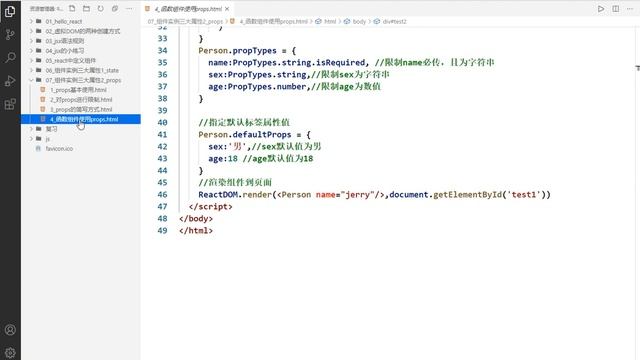Image resolution: width=640 pixels, height=360 pixels.
Task: Click line number 46 in gutter
Action: pyautogui.click(x=162, y=195)
